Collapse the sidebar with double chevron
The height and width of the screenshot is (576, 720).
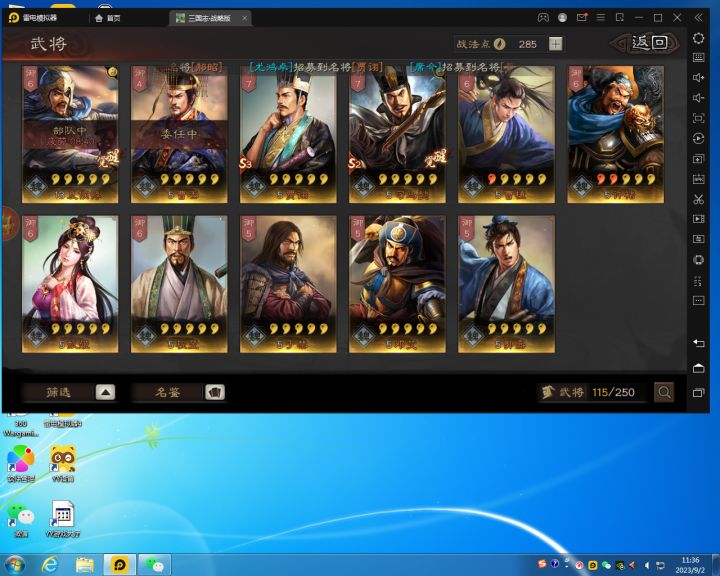698,17
